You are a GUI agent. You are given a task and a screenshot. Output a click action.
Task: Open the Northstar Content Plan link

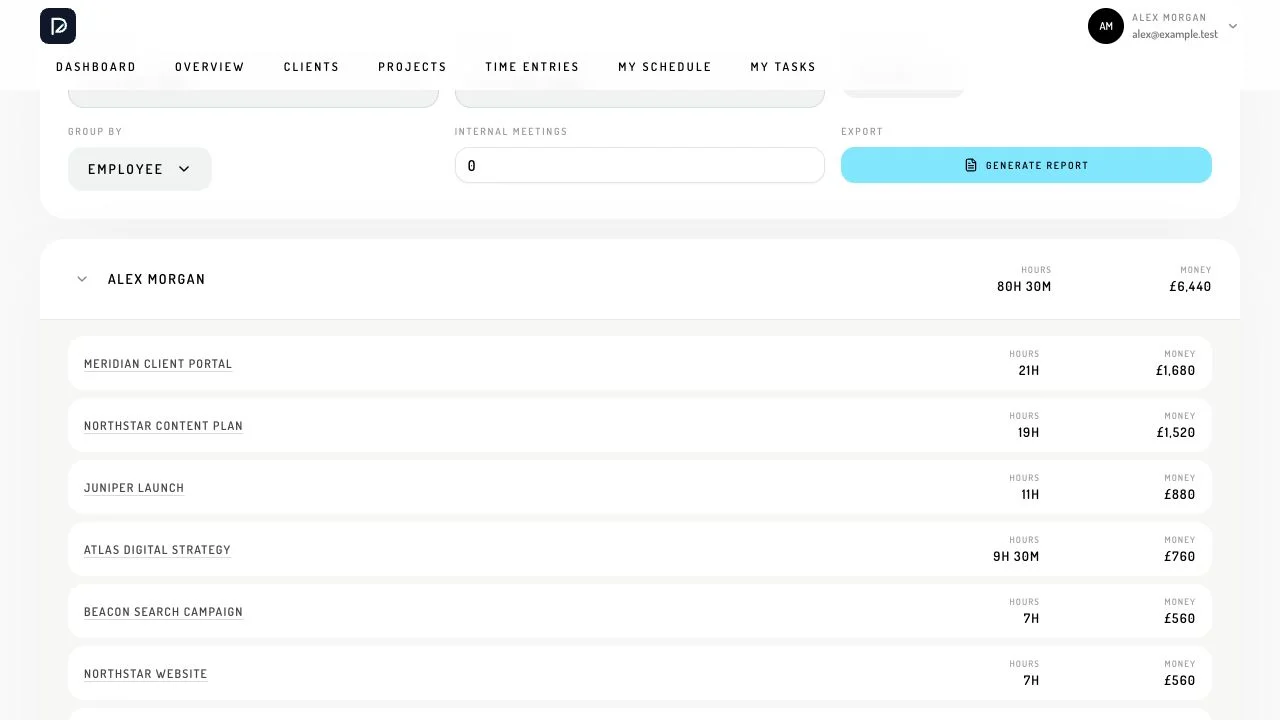coord(163,426)
